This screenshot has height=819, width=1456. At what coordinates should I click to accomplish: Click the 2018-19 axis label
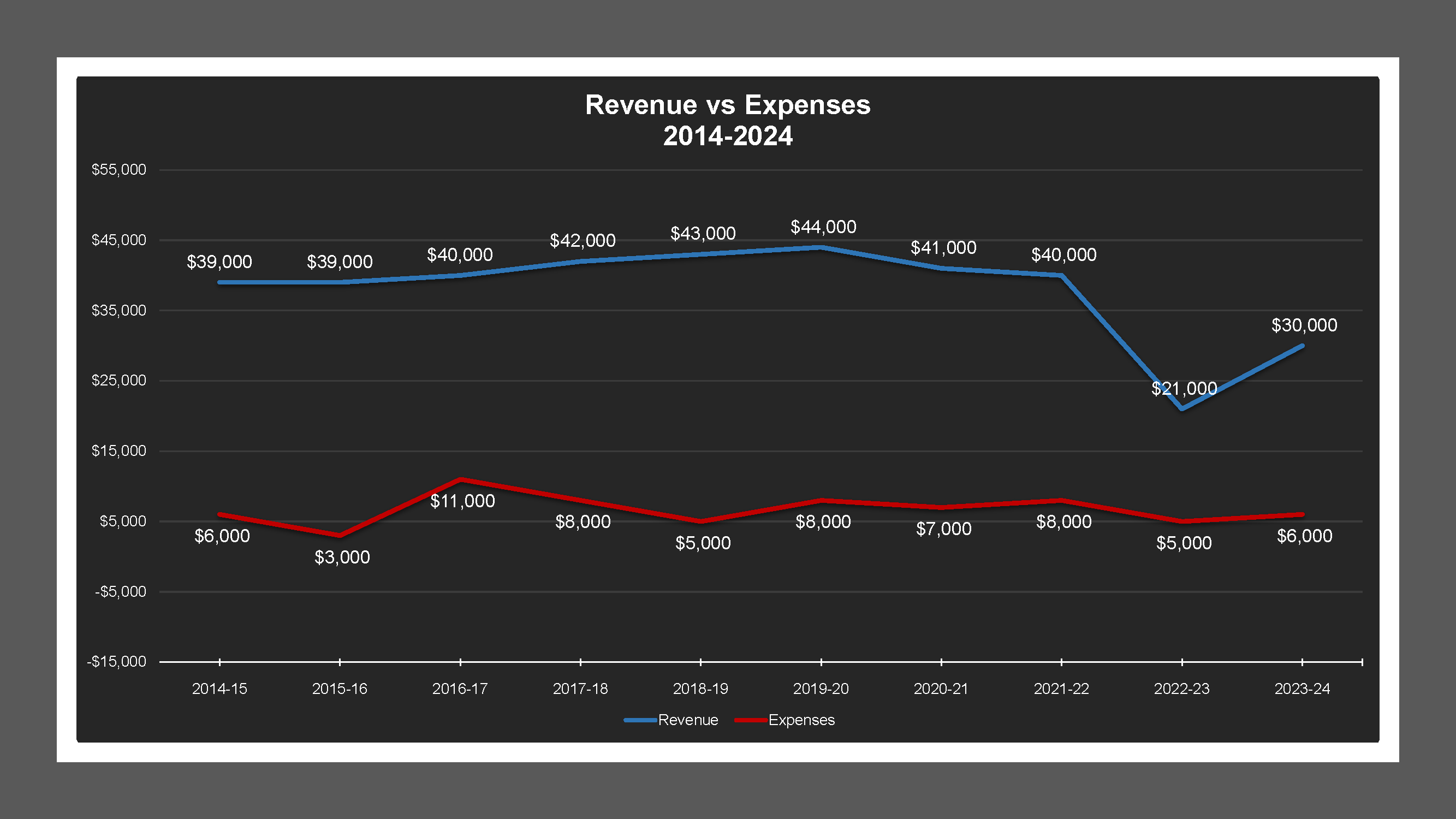point(700,689)
